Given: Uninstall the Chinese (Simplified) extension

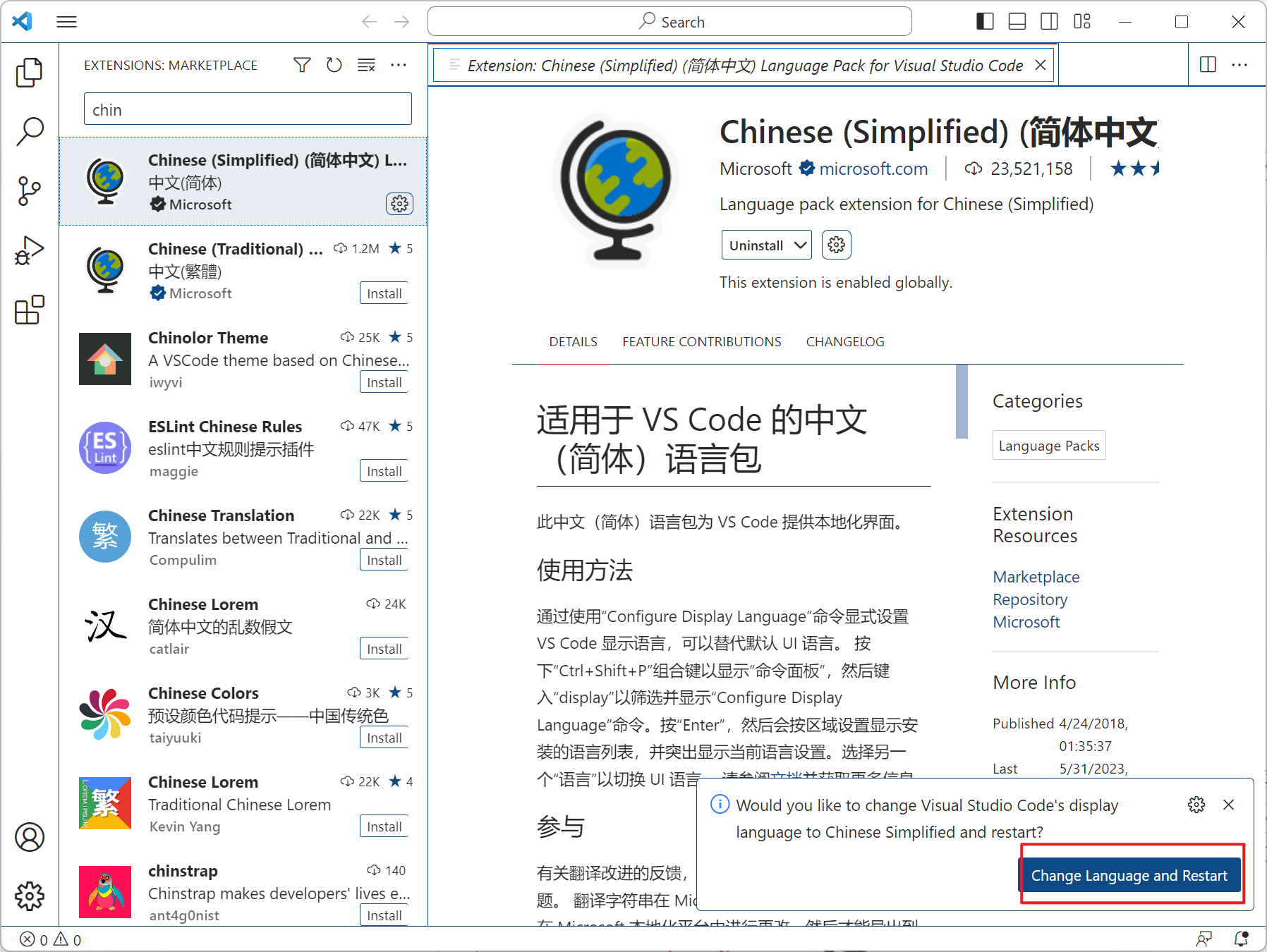Looking at the screenshot, I should 756,245.
